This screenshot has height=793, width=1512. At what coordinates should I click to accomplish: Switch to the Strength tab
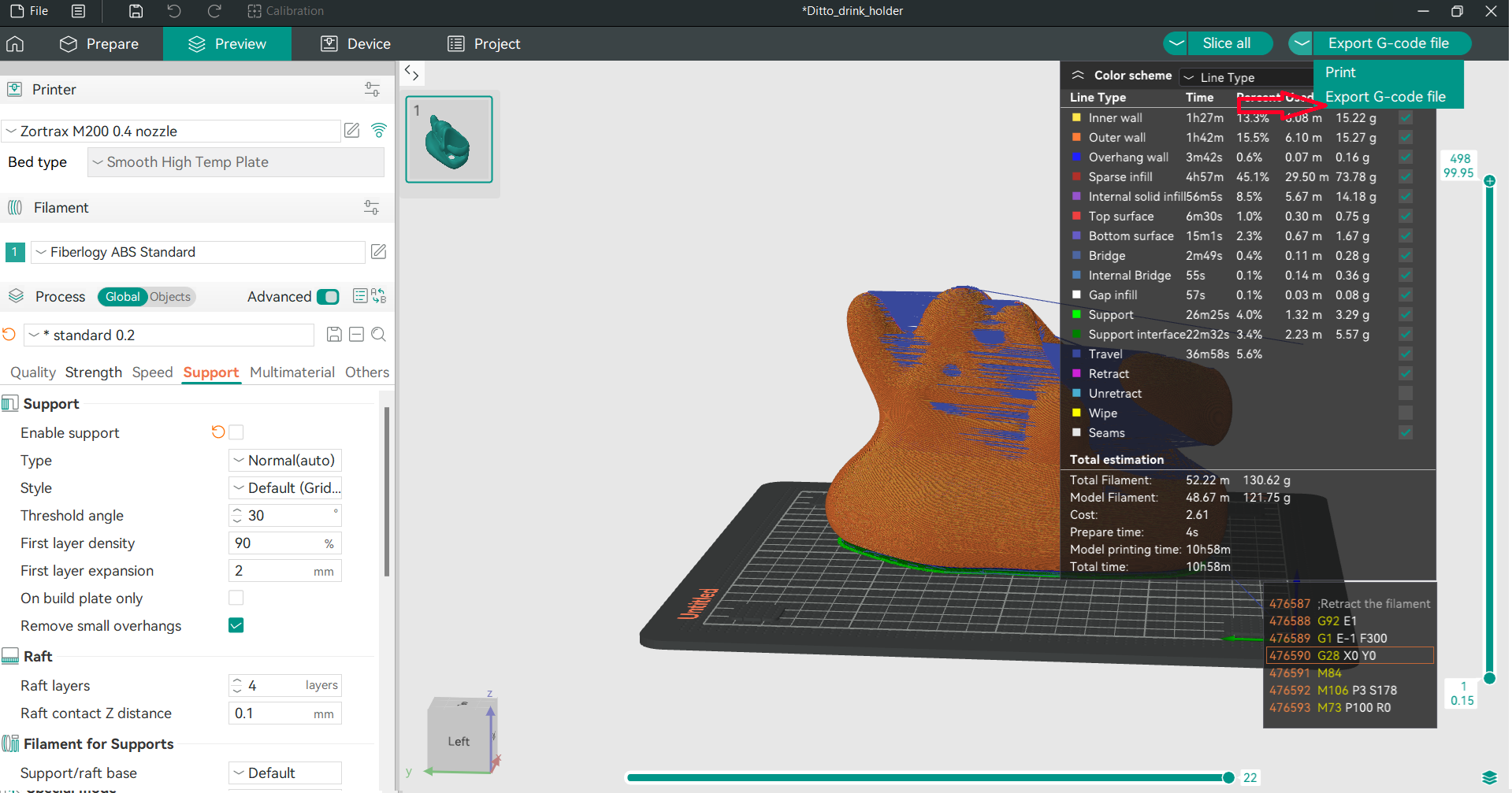click(x=93, y=372)
